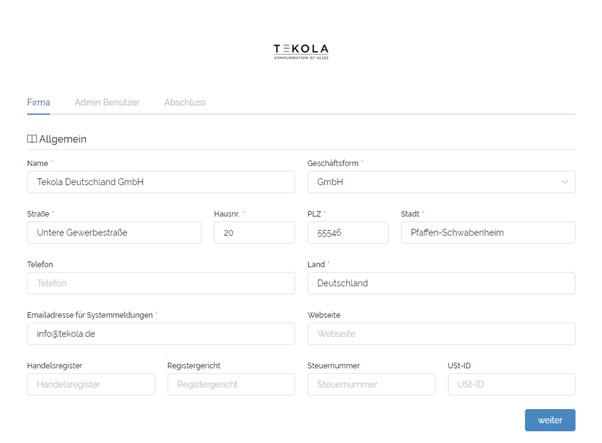This screenshot has width=602, height=443.
Task: Click the Registergericht input field
Action: (x=231, y=384)
